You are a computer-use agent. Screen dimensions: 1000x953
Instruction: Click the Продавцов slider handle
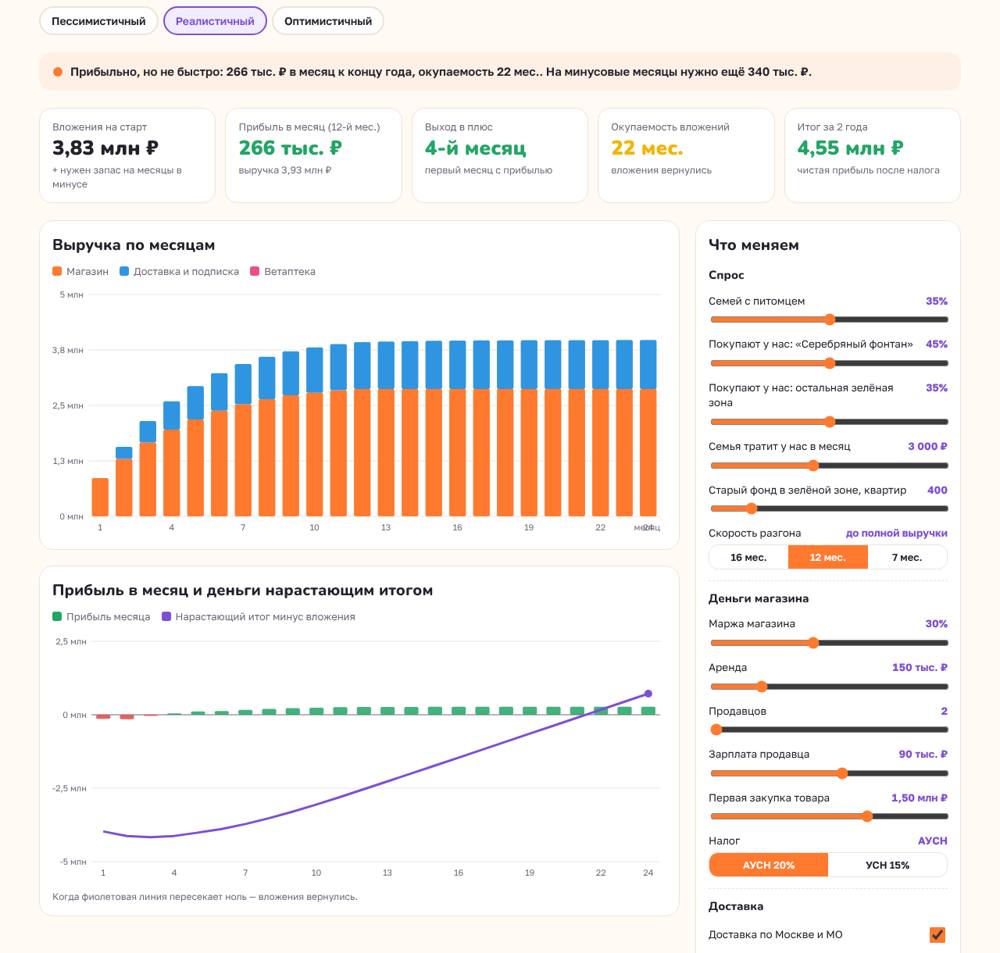[x=716, y=730]
